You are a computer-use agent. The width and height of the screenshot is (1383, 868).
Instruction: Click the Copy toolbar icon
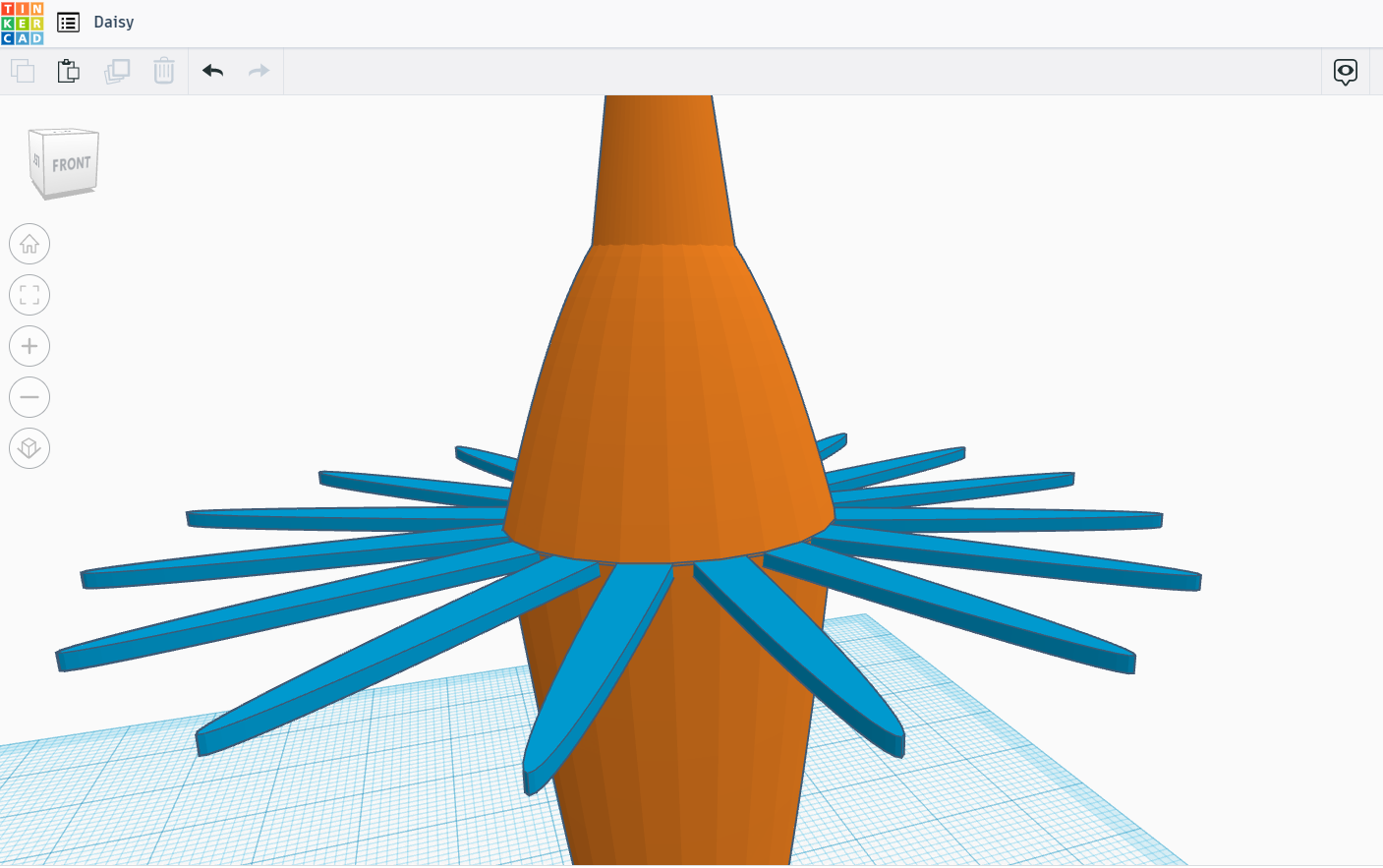tap(23, 71)
